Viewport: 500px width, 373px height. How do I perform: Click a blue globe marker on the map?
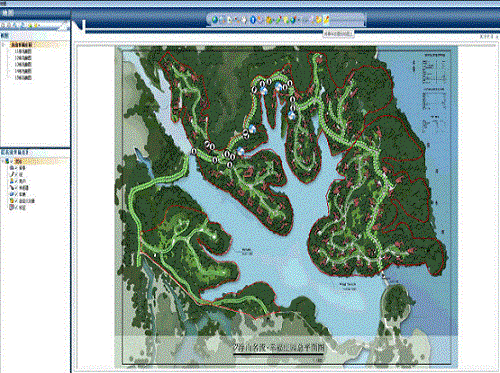click(263, 91)
